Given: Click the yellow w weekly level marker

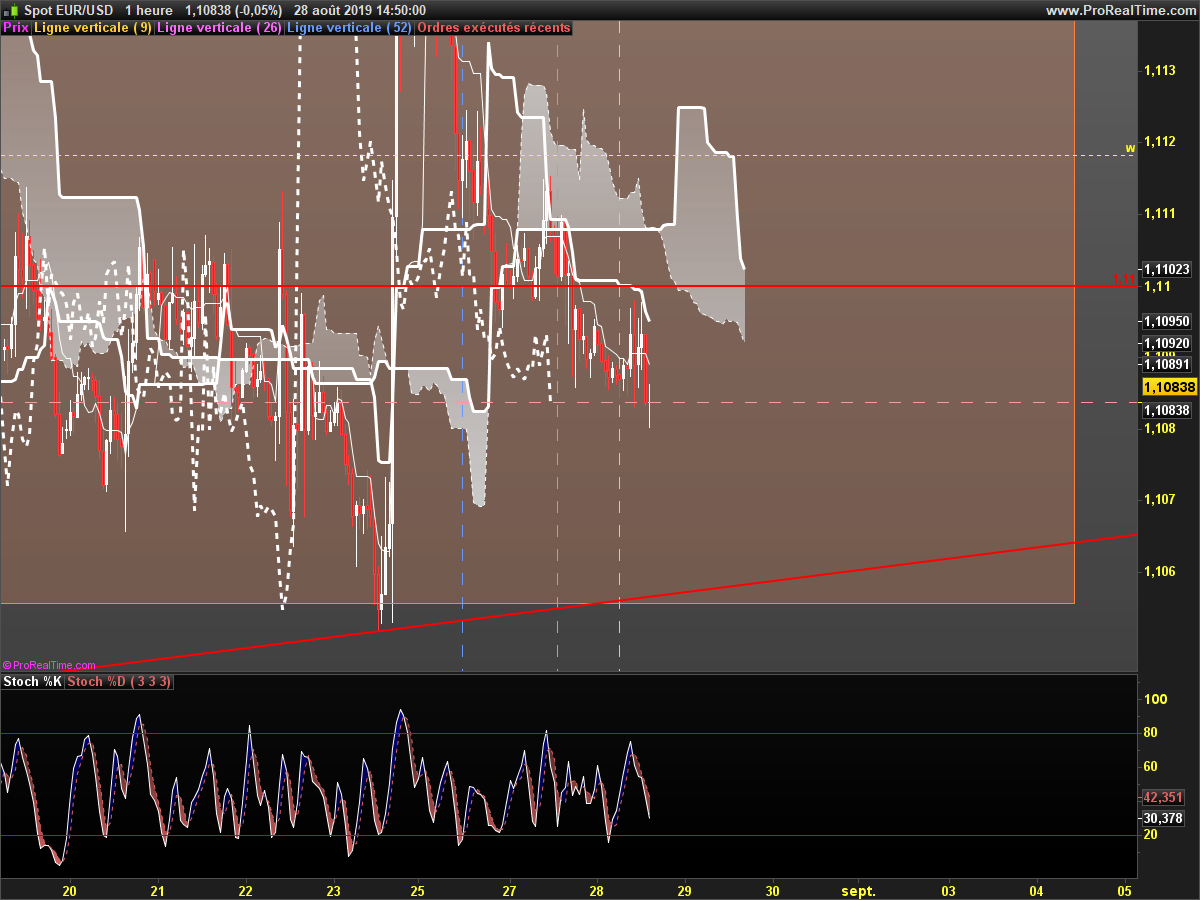Looking at the screenshot, I should coord(1130,148).
